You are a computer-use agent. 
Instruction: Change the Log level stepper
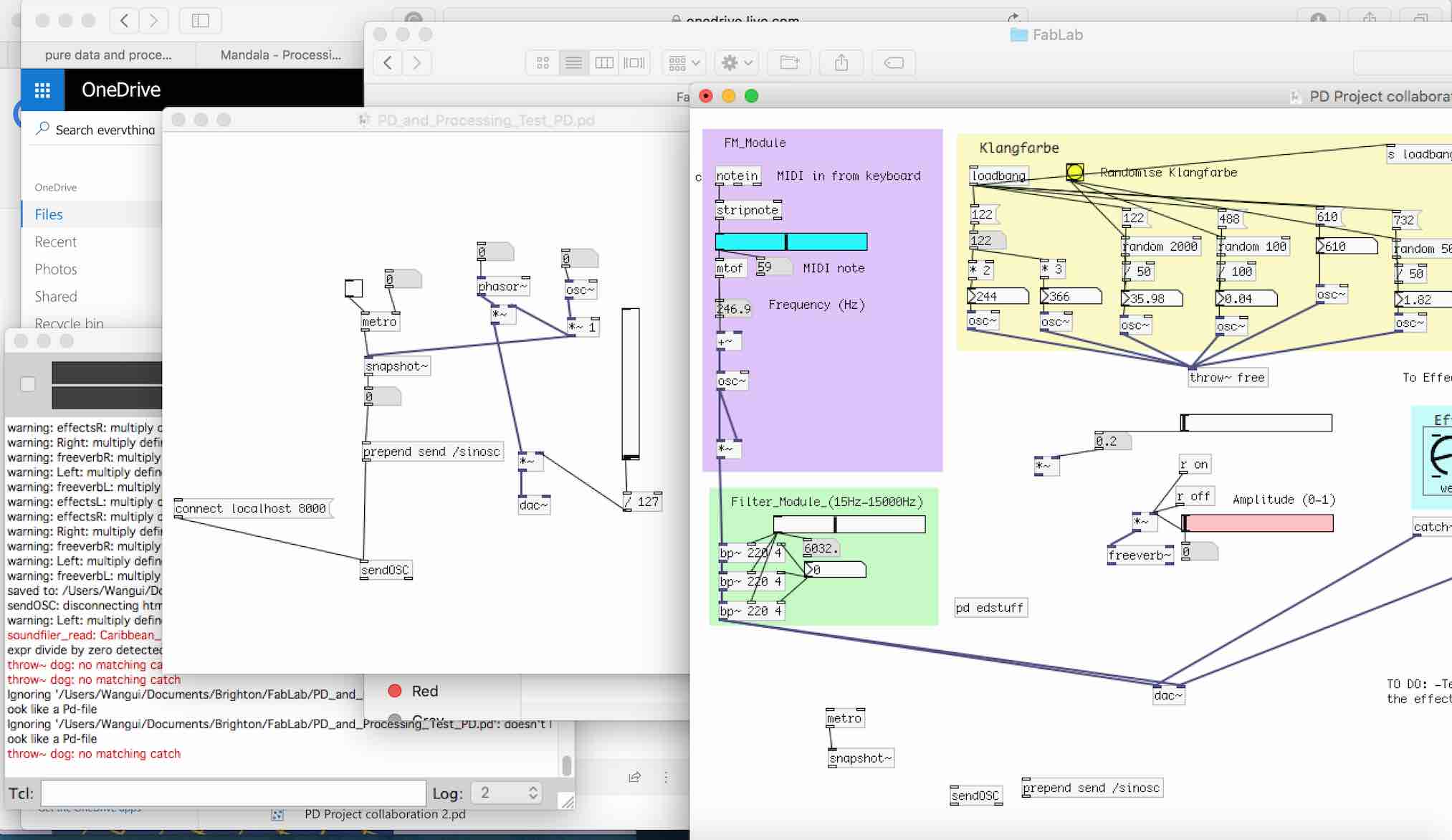click(532, 793)
